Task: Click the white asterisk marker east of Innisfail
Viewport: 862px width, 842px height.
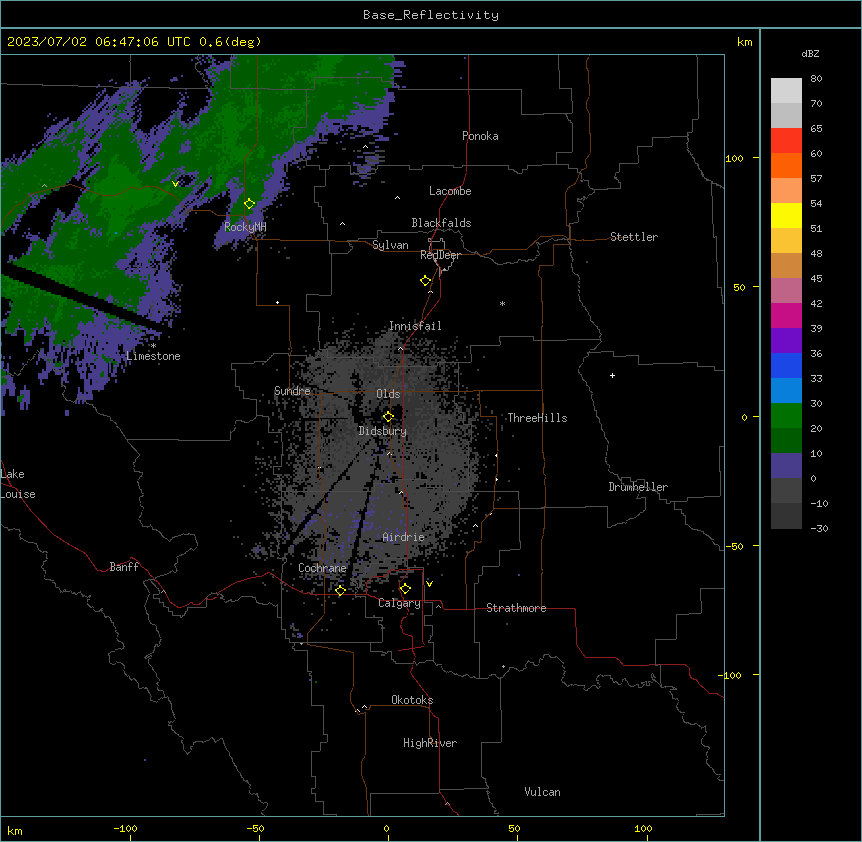Action: coord(502,304)
